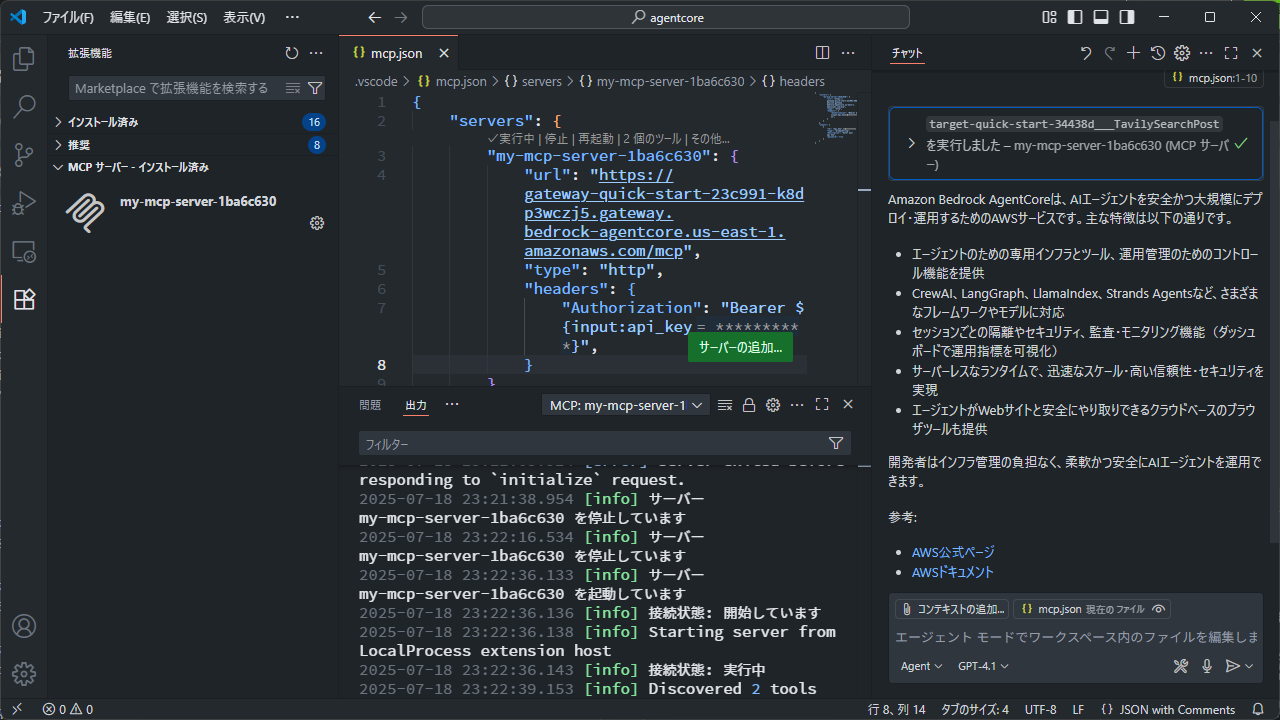Open the 表示(V) menu

pos(244,17)
